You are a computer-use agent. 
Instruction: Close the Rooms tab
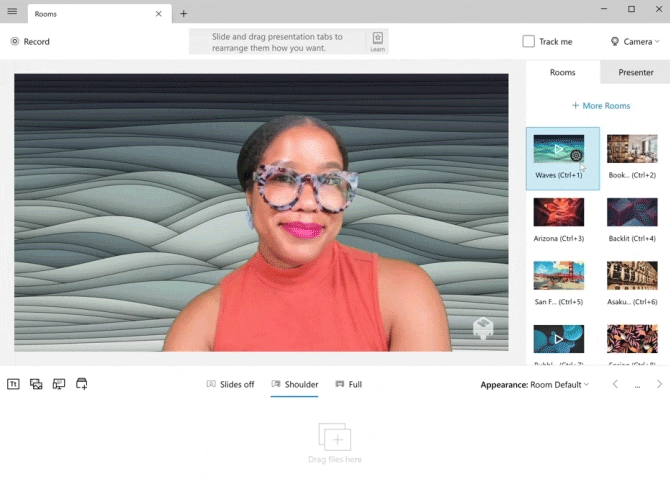[159, 14]
